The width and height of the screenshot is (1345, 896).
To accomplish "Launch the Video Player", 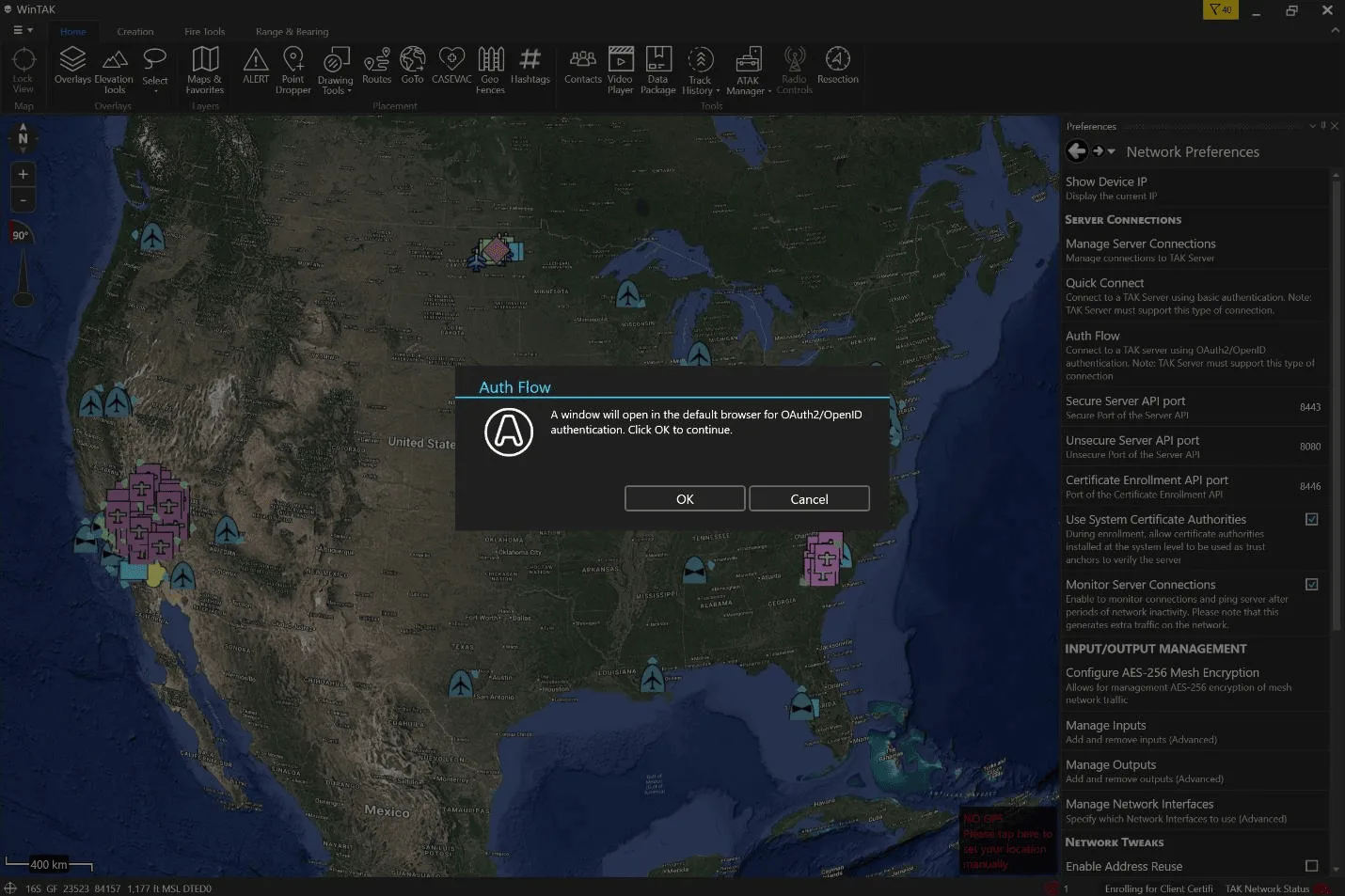I will [620, 71].
